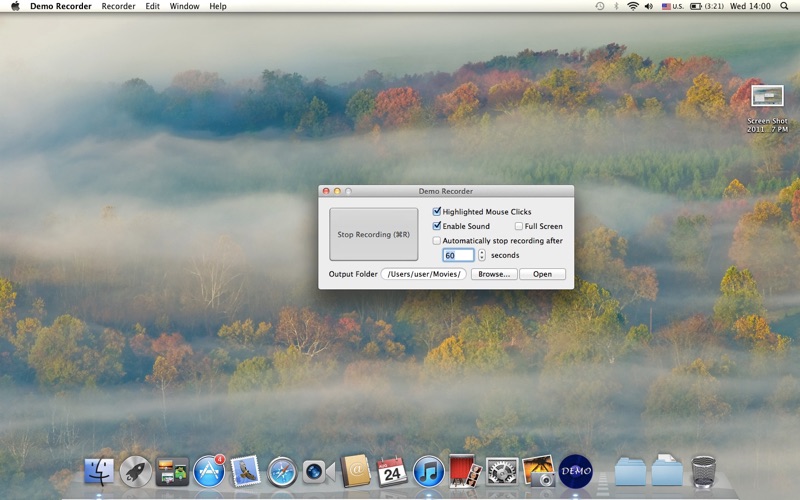
Task: Open iPhoto in the dock
Action: [539, 471]
